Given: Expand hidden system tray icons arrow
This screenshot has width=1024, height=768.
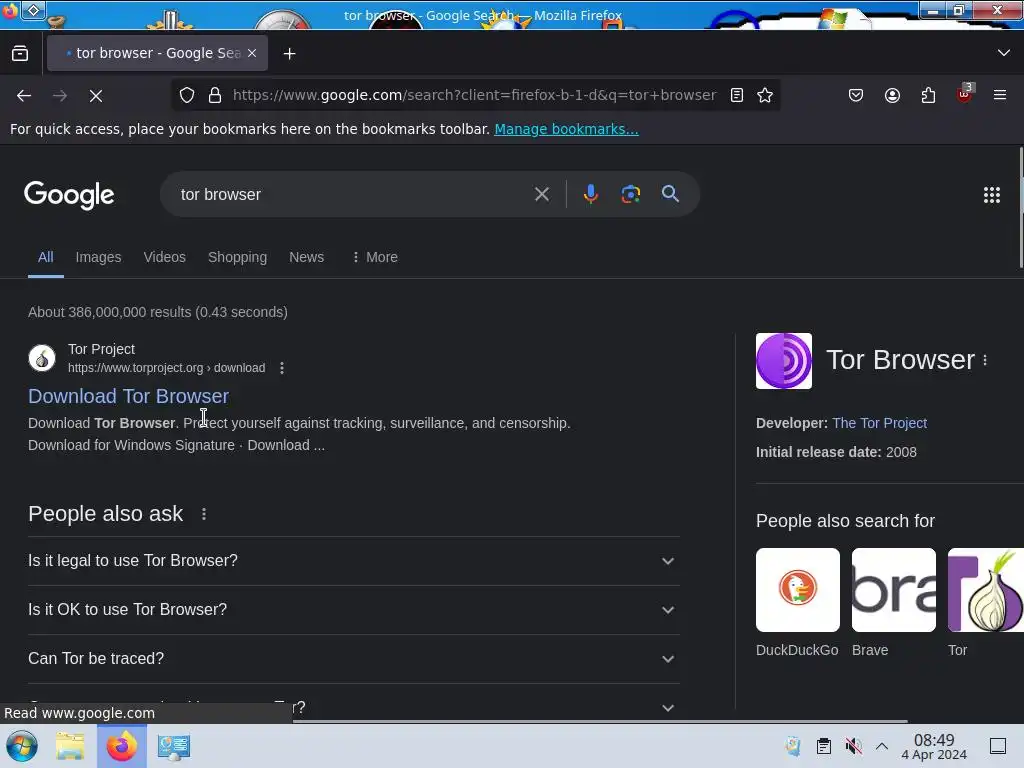Looking at the screenshot, I should (882, 746).
